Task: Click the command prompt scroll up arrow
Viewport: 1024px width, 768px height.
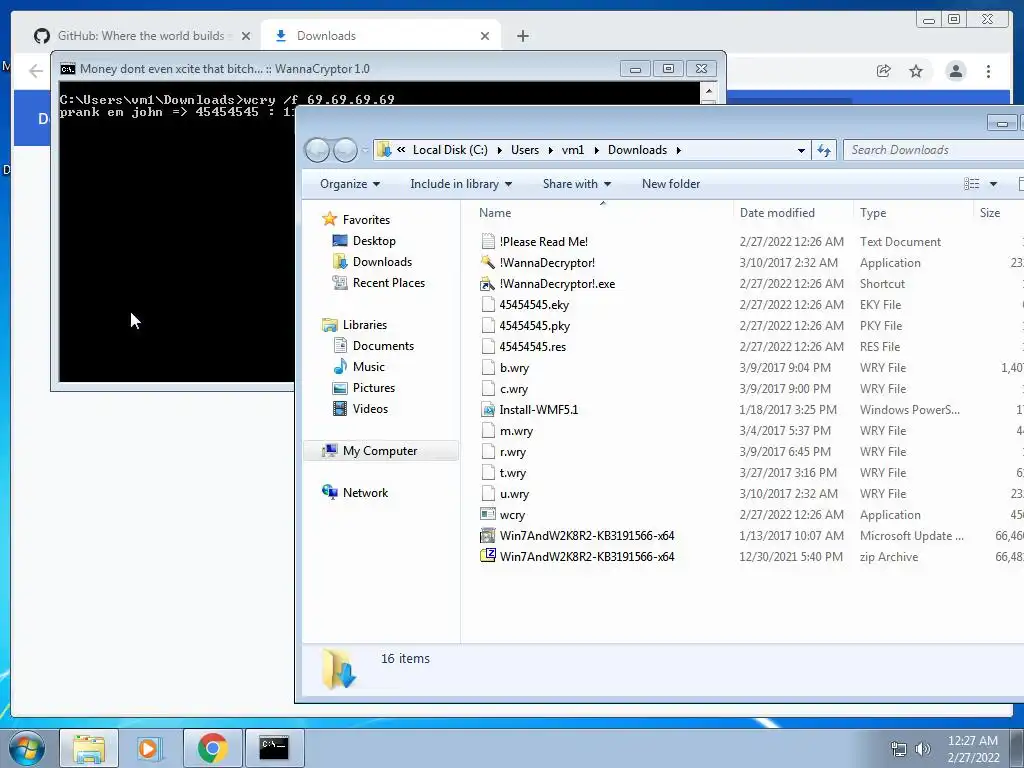Action: [x=709, y=91]
